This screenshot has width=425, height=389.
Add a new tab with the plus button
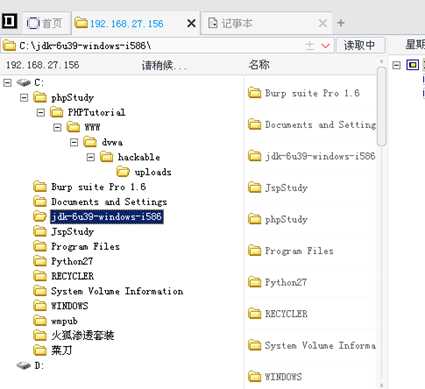(x=340, y=23)
